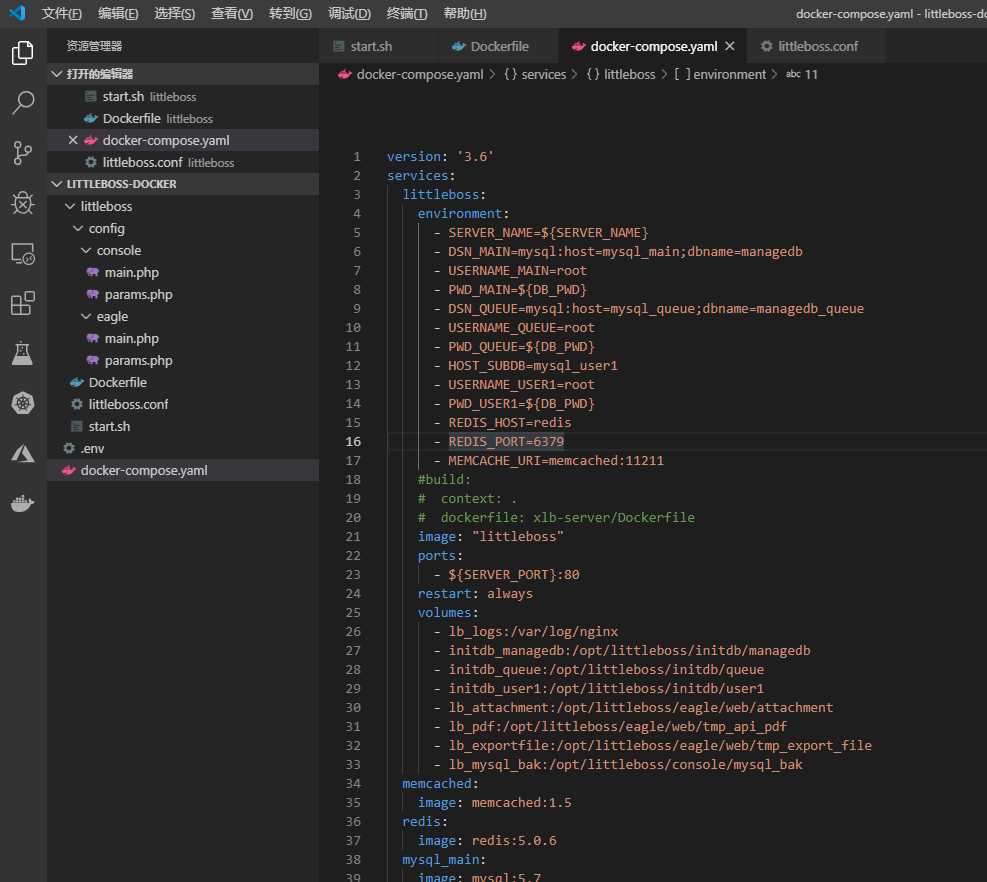The image size is (987, 882).
Task: Click the breadcrumb docker-compose.yaml file icon
Action: pos(344,74)
